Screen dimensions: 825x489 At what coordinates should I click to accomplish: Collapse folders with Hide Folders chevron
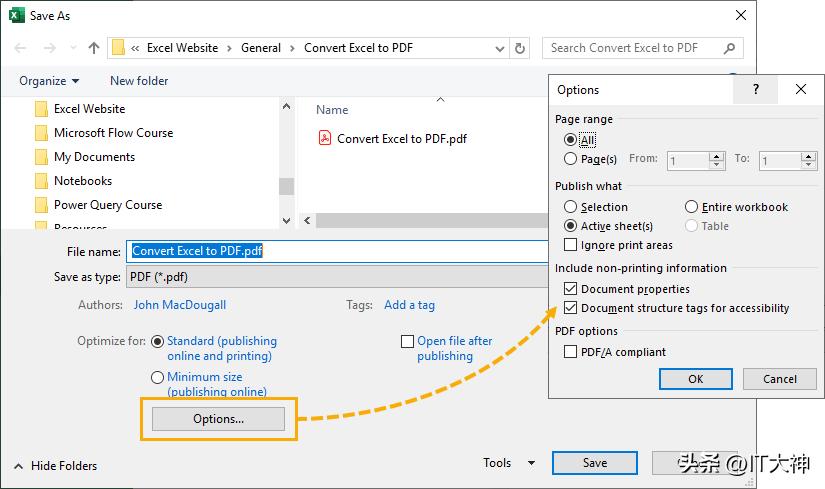pos(18,466)
